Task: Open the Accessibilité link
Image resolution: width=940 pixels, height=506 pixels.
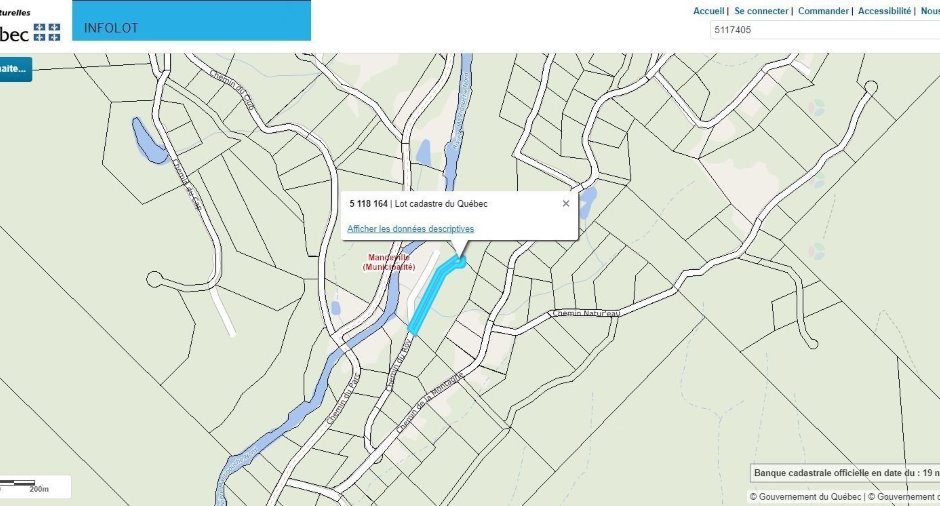Action: 884,11
